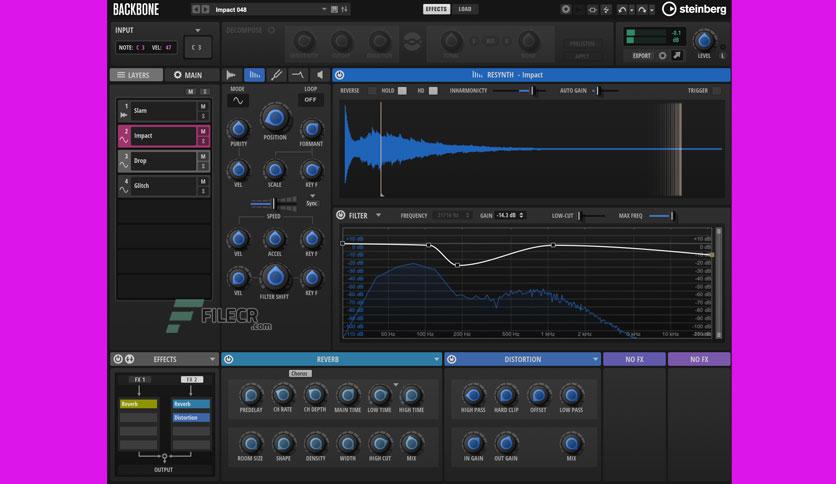The image size is (836, 484).
Task: Switch to the Load view tab
Action: pos(464,9)
